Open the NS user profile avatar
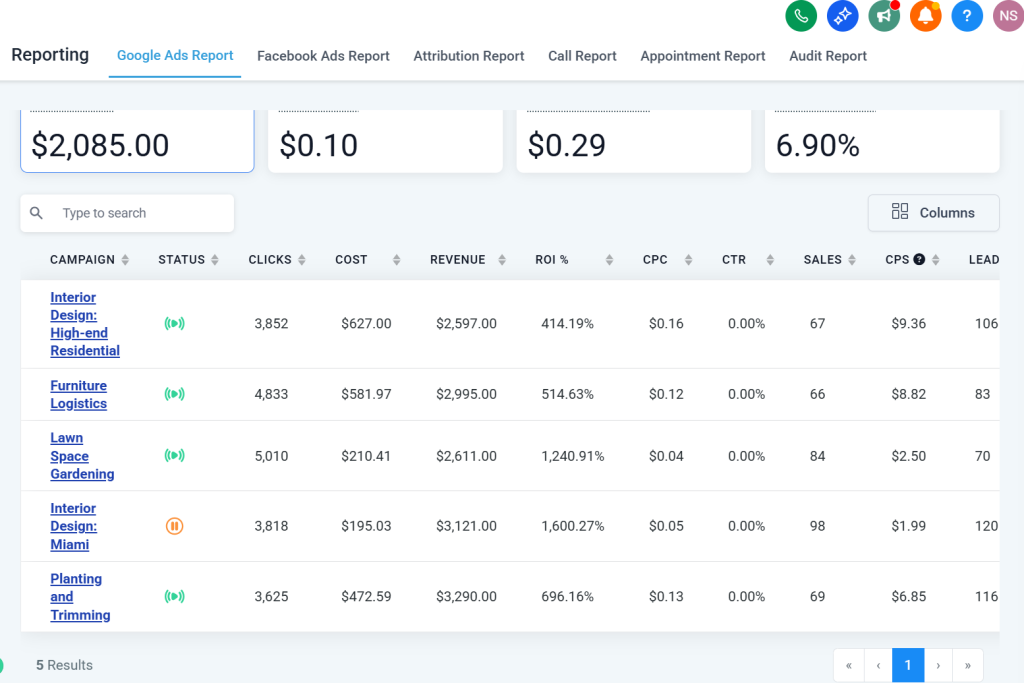The image size is (1024, 683). [x=1008, y=16]
